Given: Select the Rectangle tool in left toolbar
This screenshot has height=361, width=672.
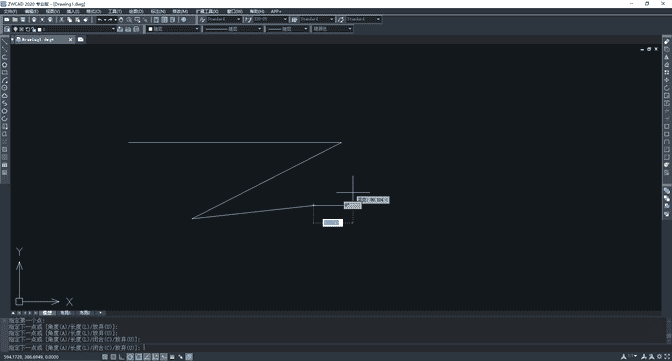Looking at the screenshot, I should point(5,73).
